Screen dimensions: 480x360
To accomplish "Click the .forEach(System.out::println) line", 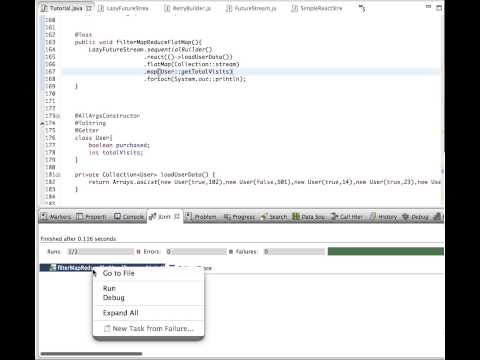I will [x=195, y=79].
